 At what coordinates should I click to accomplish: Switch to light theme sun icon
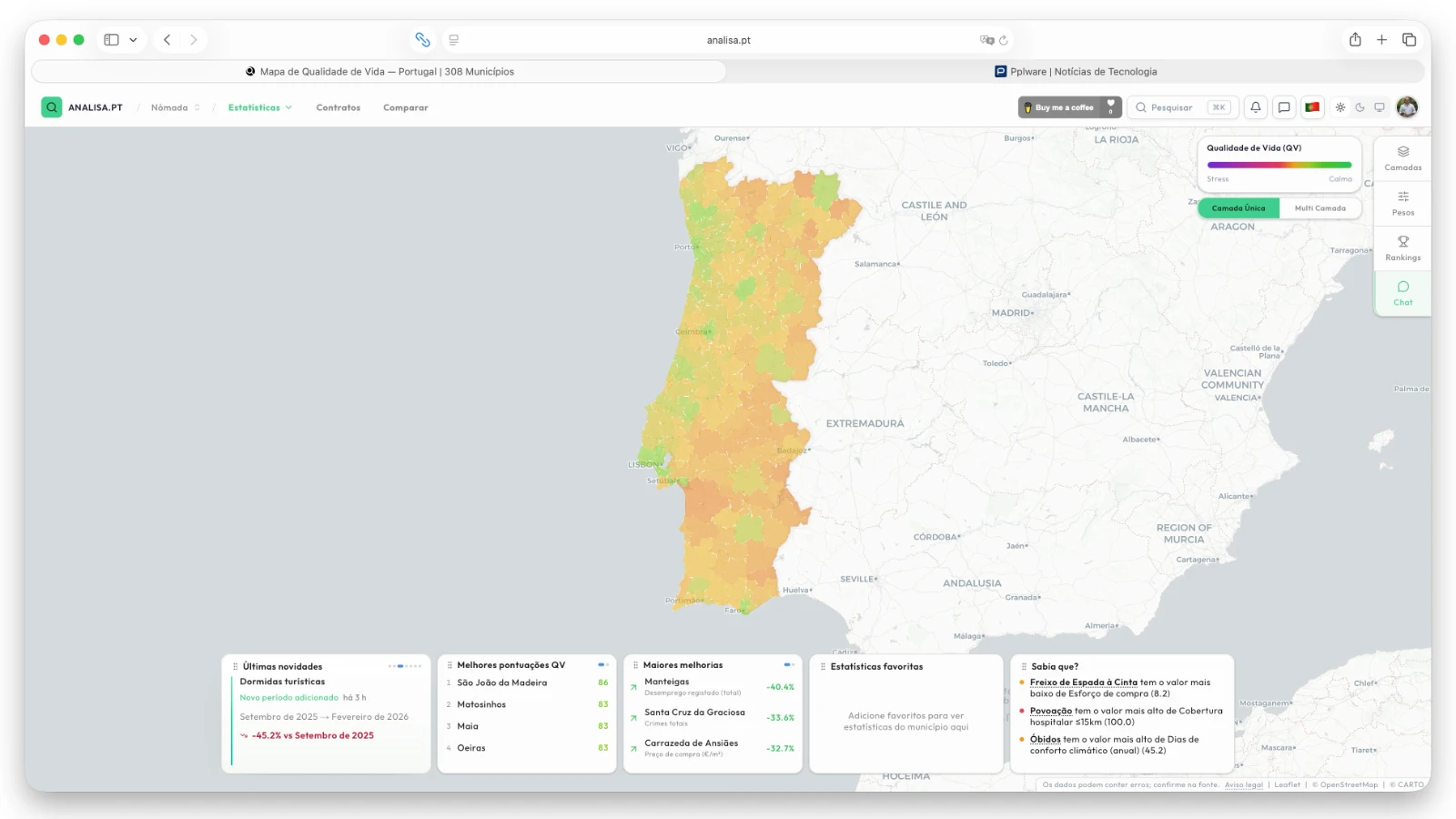[x=1340, y=107]
